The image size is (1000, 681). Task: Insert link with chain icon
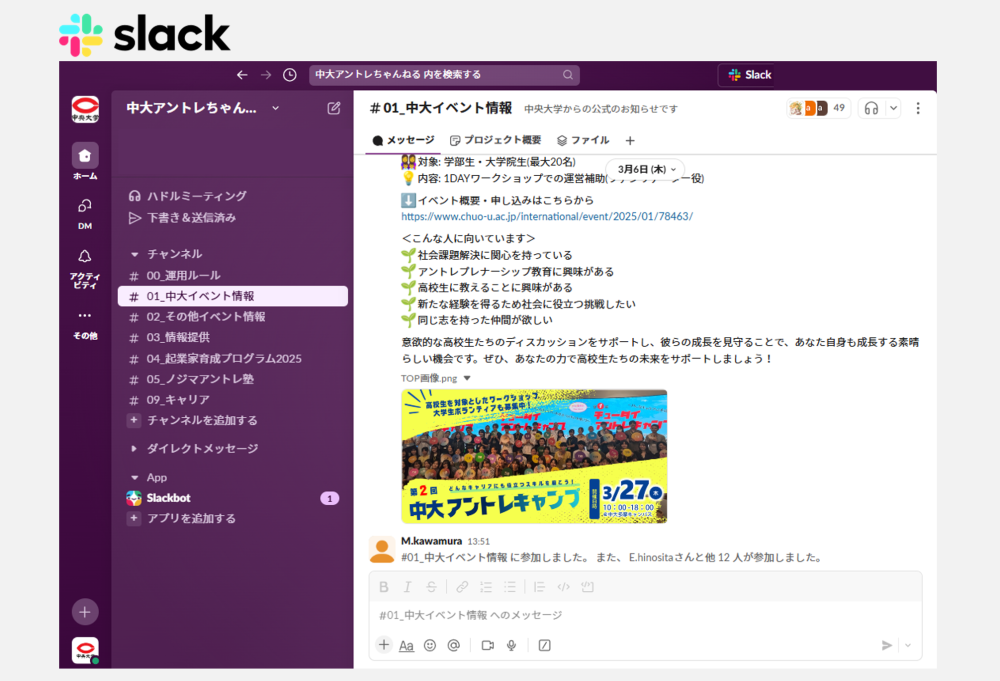[x=462, y=587]
